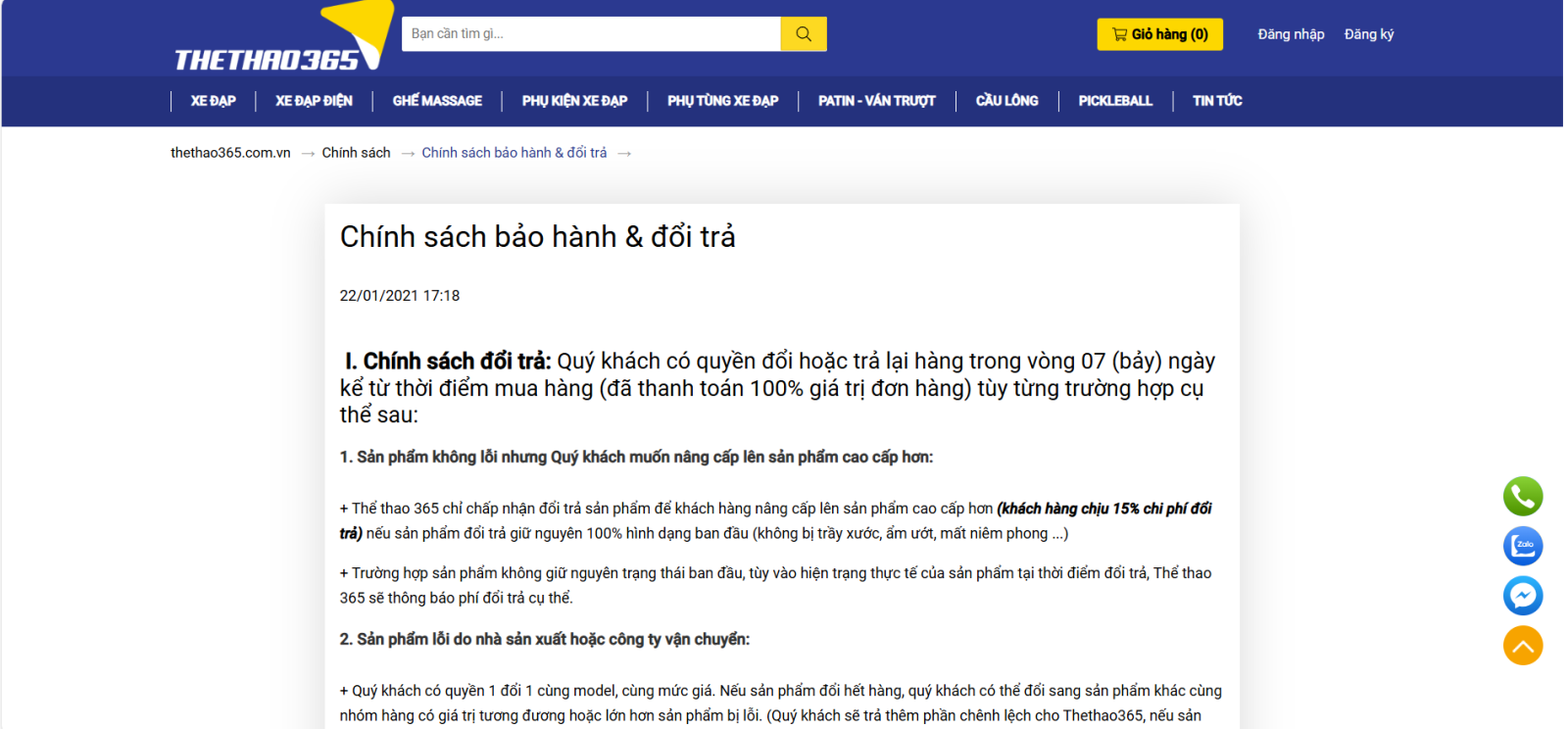The height and width of the screenshot is (729, 1568).
Task: Open the Giỏ hàng (0) cart button
Action: [x=1159, y=34]
